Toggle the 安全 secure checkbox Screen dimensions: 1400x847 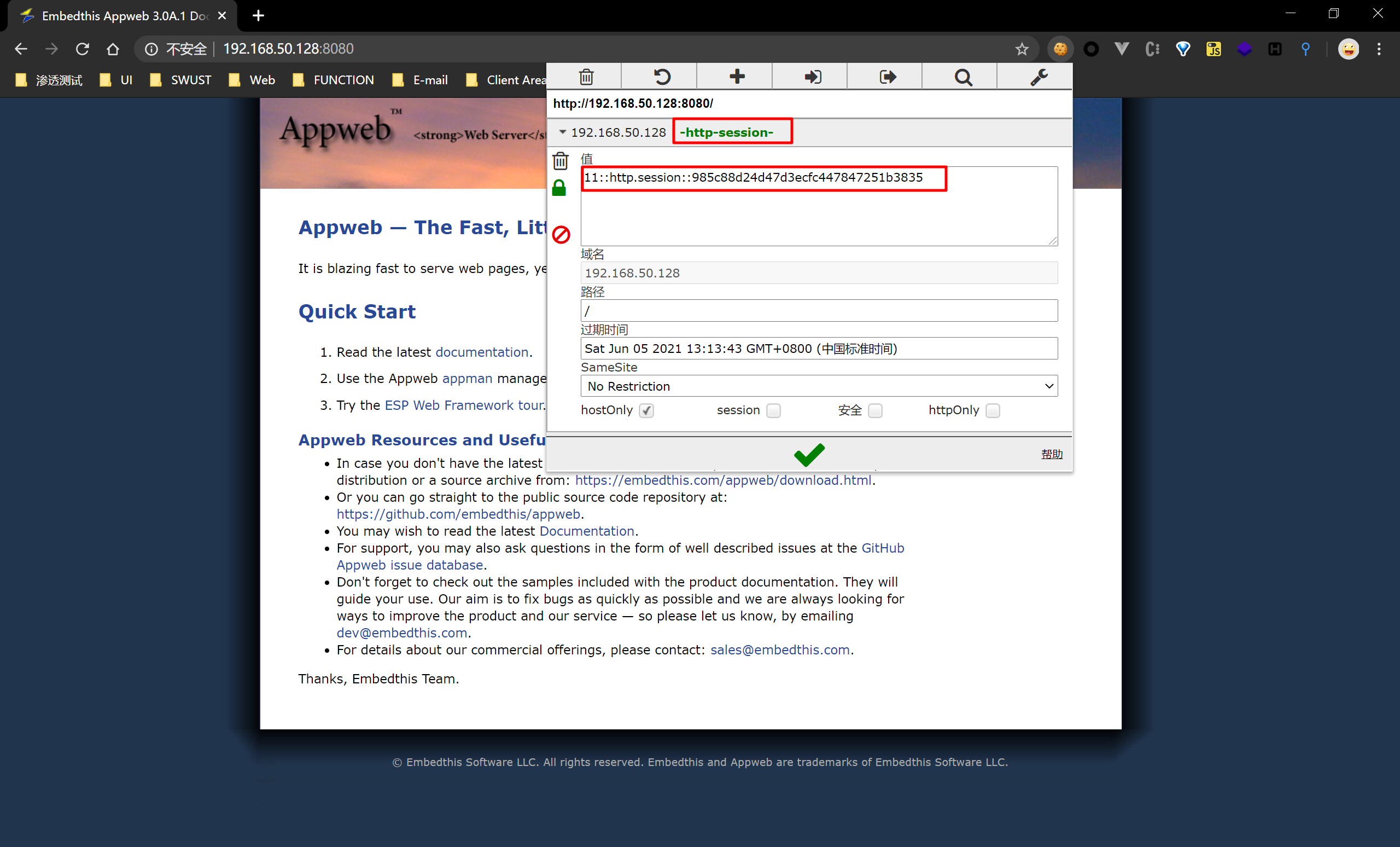(875, 410)
